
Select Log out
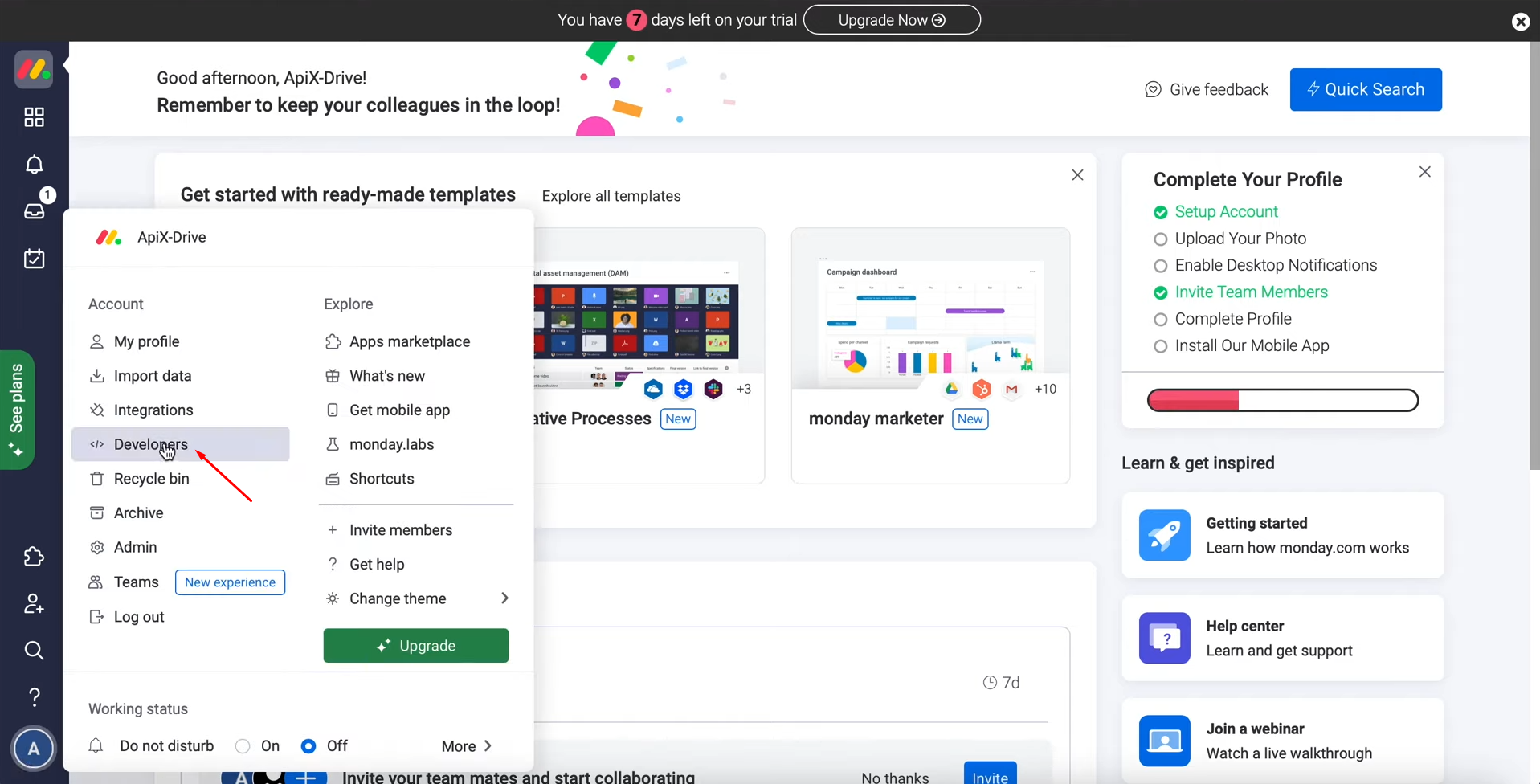[180, 617]
